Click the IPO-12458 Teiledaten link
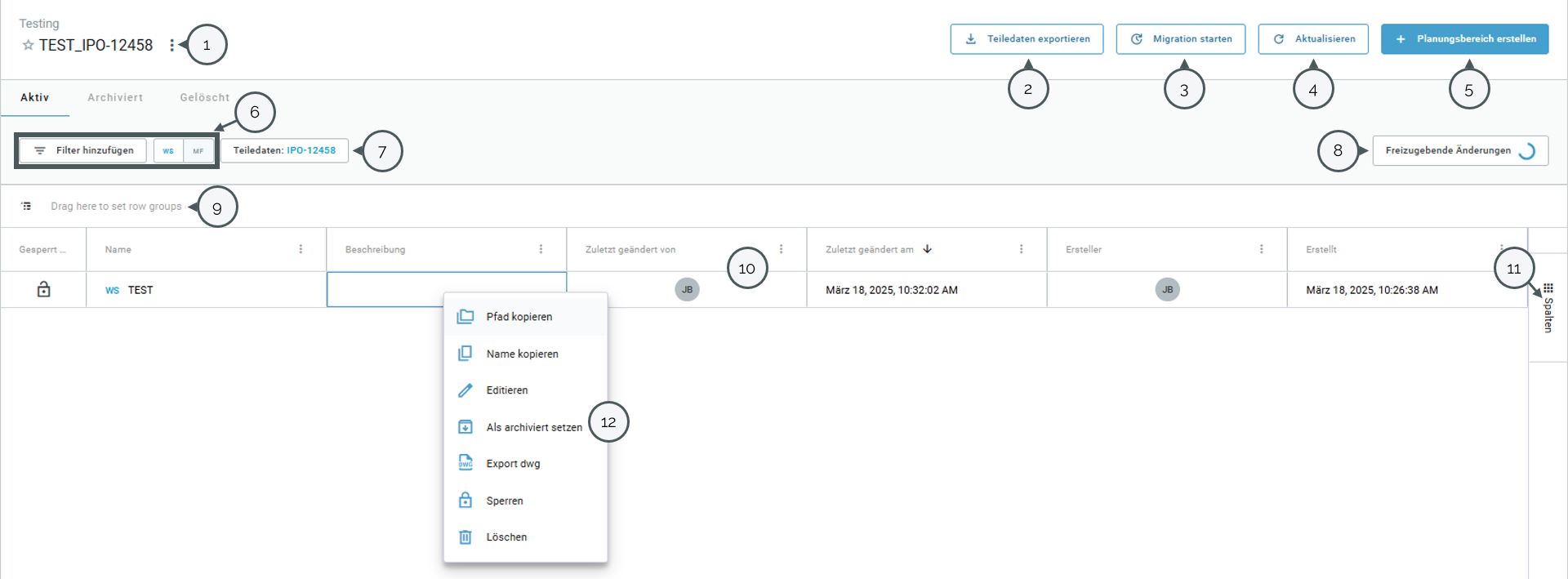 (x=310, y=151)
